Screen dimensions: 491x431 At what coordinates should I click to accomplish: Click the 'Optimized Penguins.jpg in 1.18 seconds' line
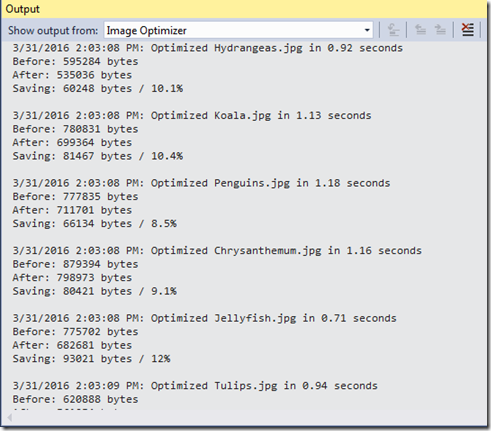(x=201, y=183)
